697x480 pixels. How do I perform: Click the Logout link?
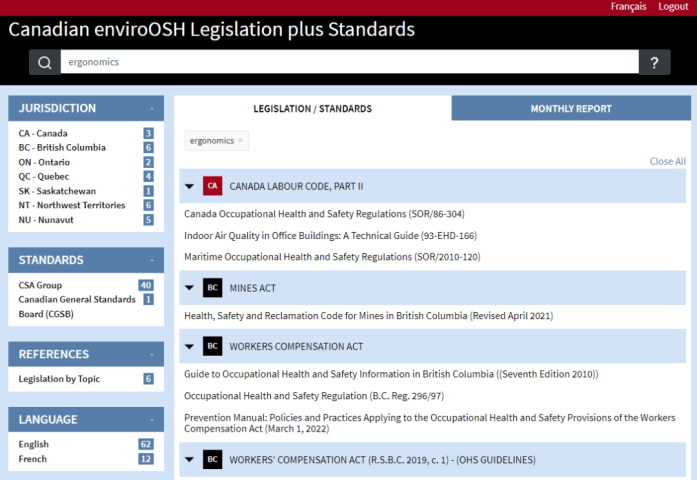pyautogui.click(x=673, y=7)
